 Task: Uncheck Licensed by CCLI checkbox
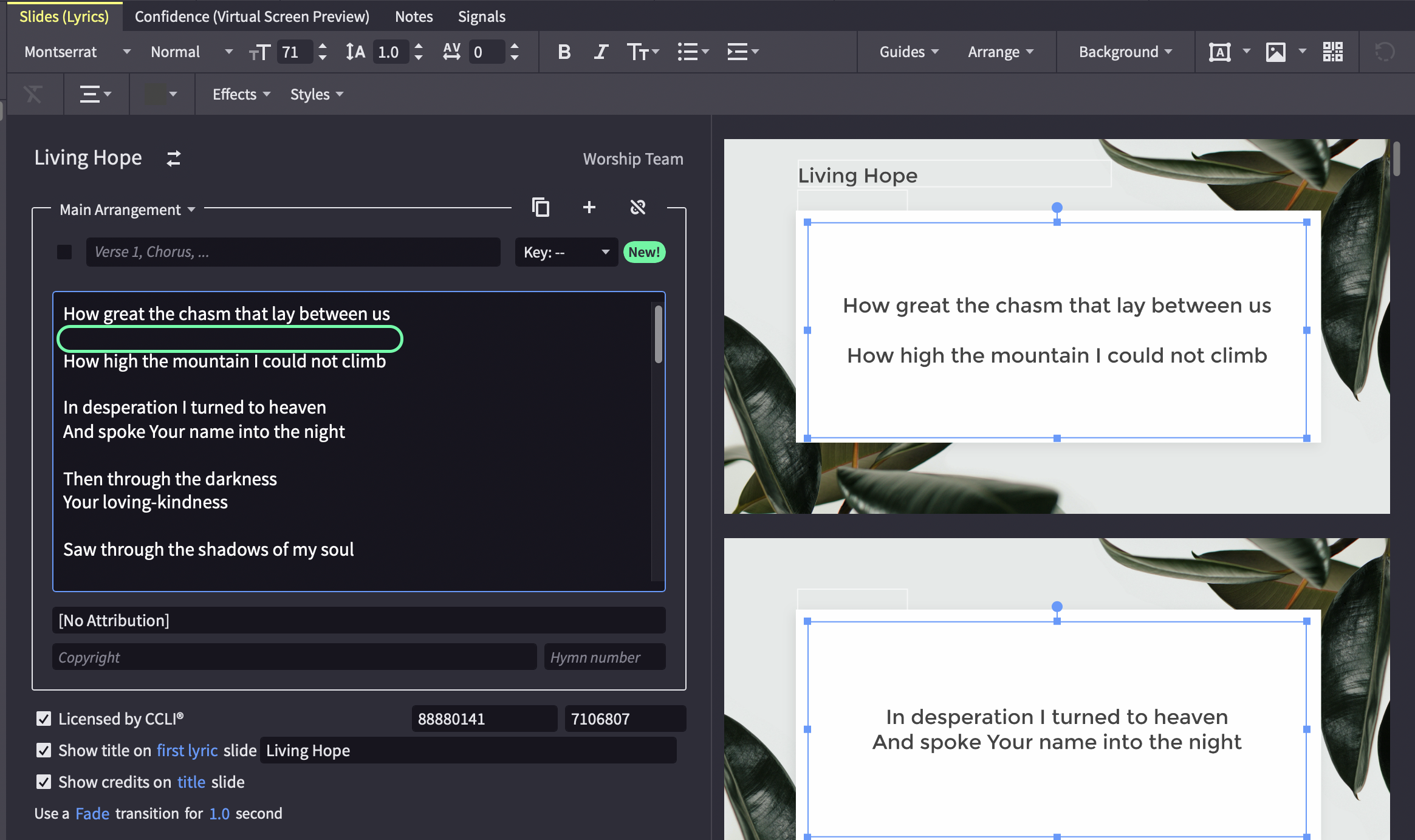coord(44,719)
